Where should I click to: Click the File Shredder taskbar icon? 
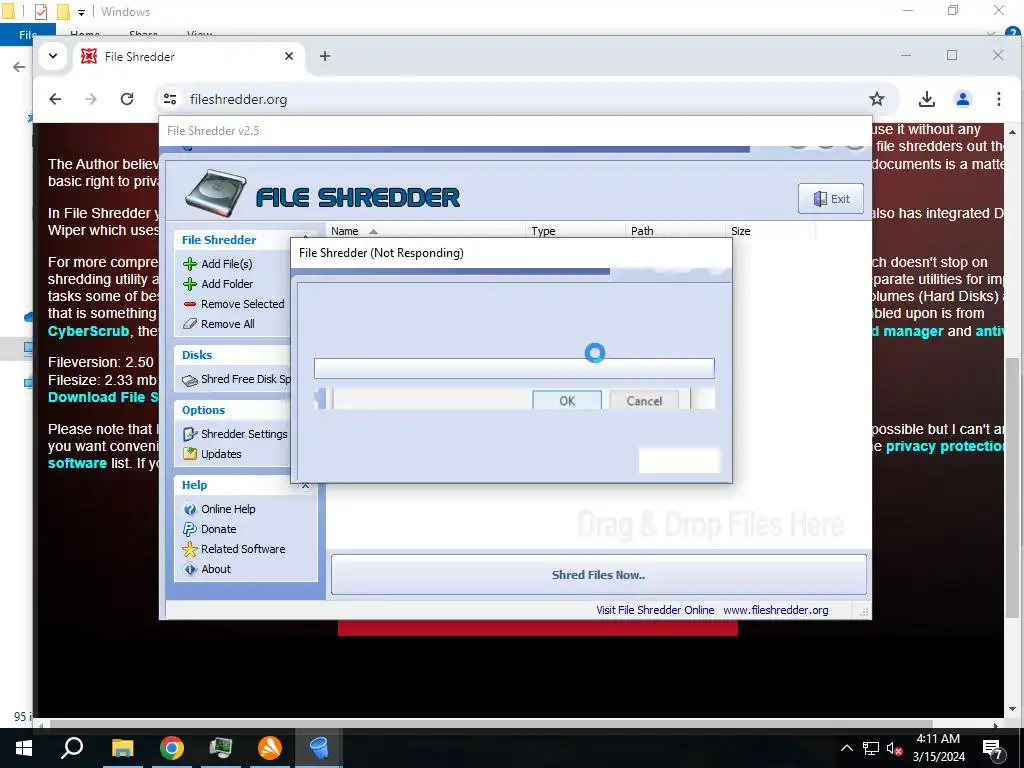click(319, 748)
